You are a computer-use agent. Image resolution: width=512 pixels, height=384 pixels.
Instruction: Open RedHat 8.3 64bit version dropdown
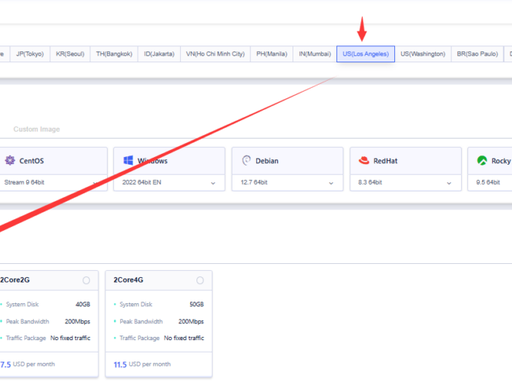click(405, 183)
